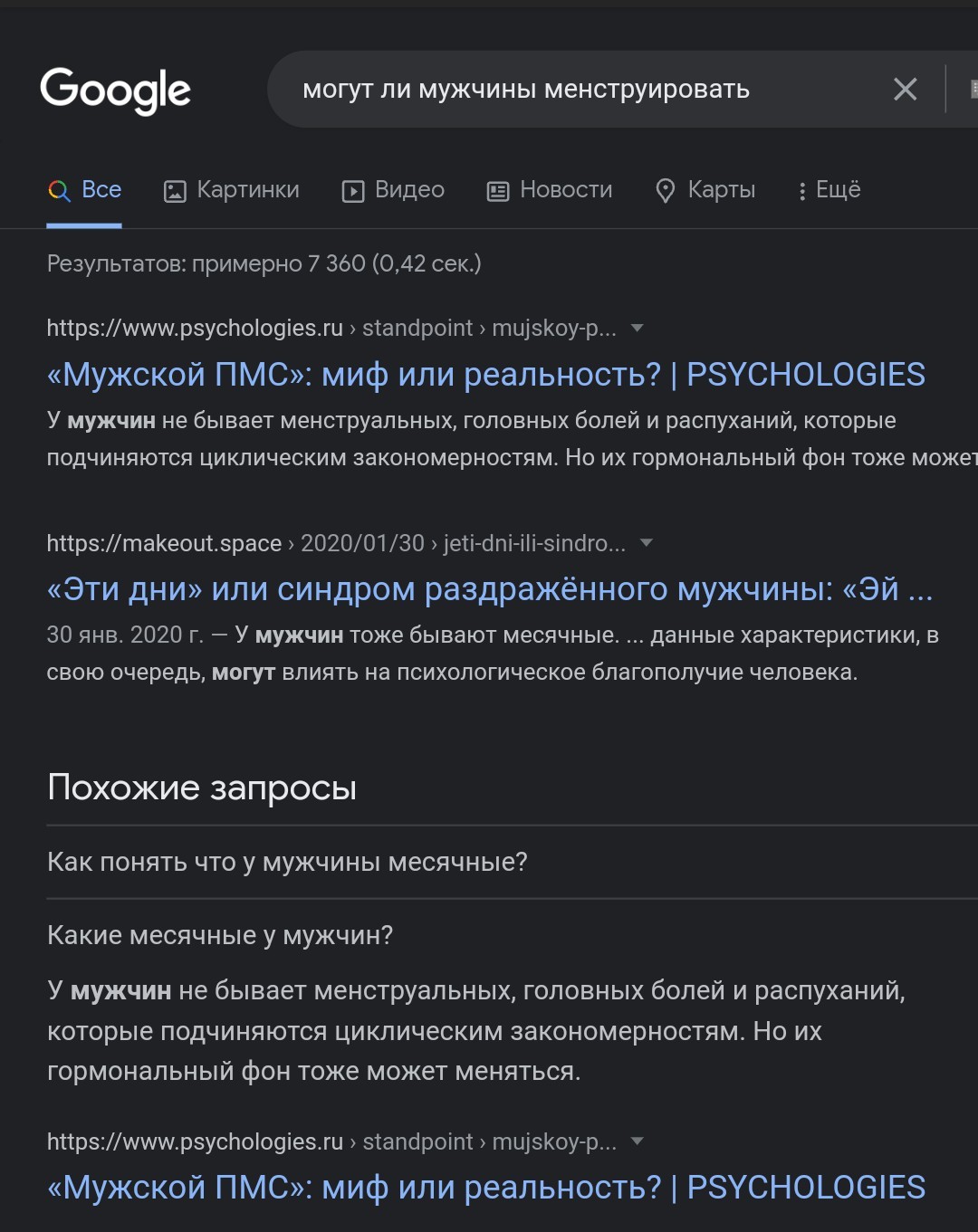Expand dropdown arrow next to first psychologies.ru URL
Viewport: 978px width, 1232px height.
(637, 328)
